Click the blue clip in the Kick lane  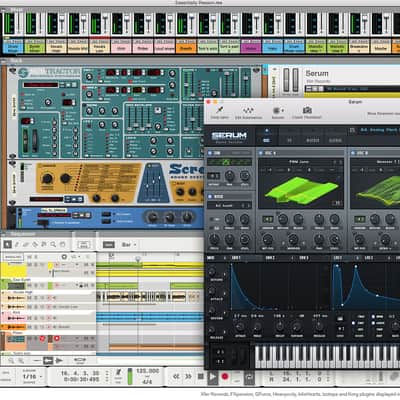[150, 317]
